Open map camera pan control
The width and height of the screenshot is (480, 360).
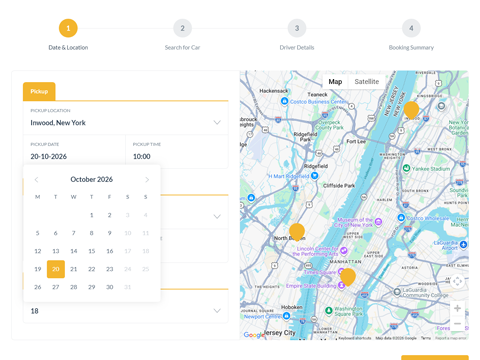coord(457,281)
